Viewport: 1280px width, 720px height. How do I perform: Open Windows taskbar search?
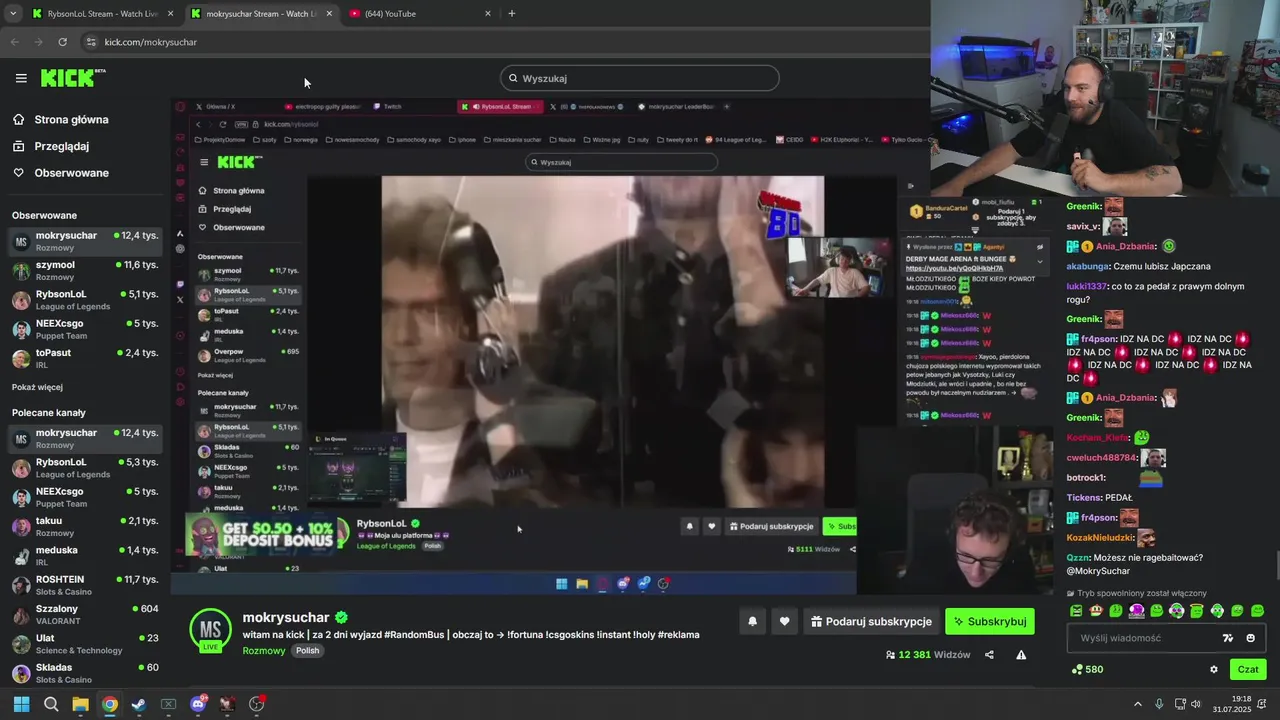(51, 704)
